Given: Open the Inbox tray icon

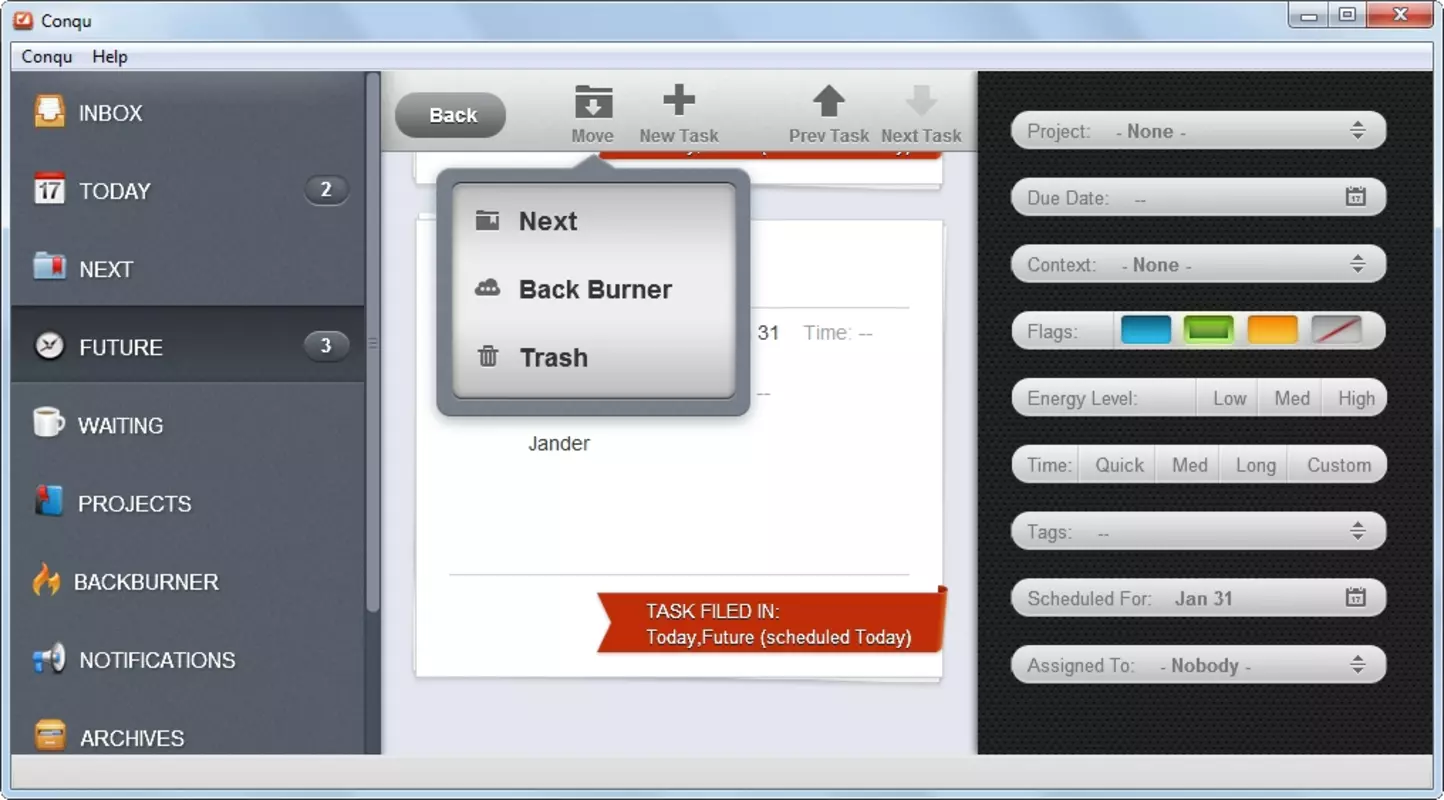Looking at the screenshot, I should point(49,111).
